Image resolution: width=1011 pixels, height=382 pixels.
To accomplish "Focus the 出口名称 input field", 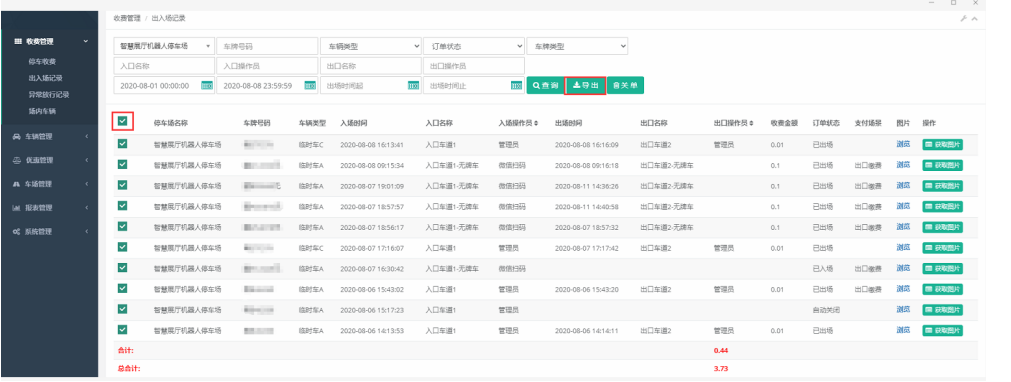I will coord(371,66).
